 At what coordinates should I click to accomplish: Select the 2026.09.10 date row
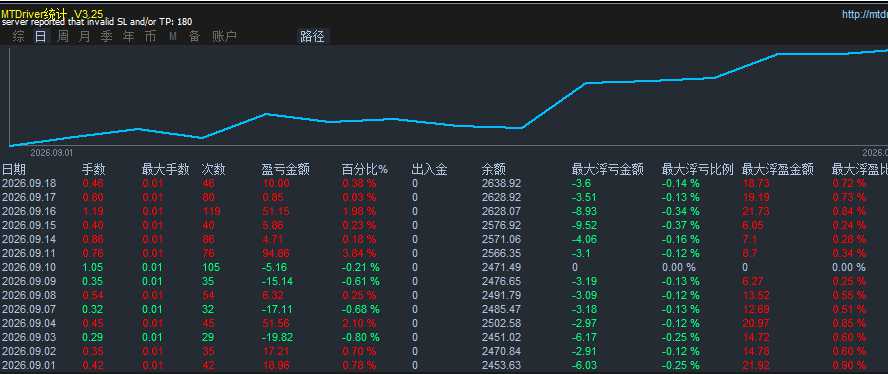pos(29,267)
